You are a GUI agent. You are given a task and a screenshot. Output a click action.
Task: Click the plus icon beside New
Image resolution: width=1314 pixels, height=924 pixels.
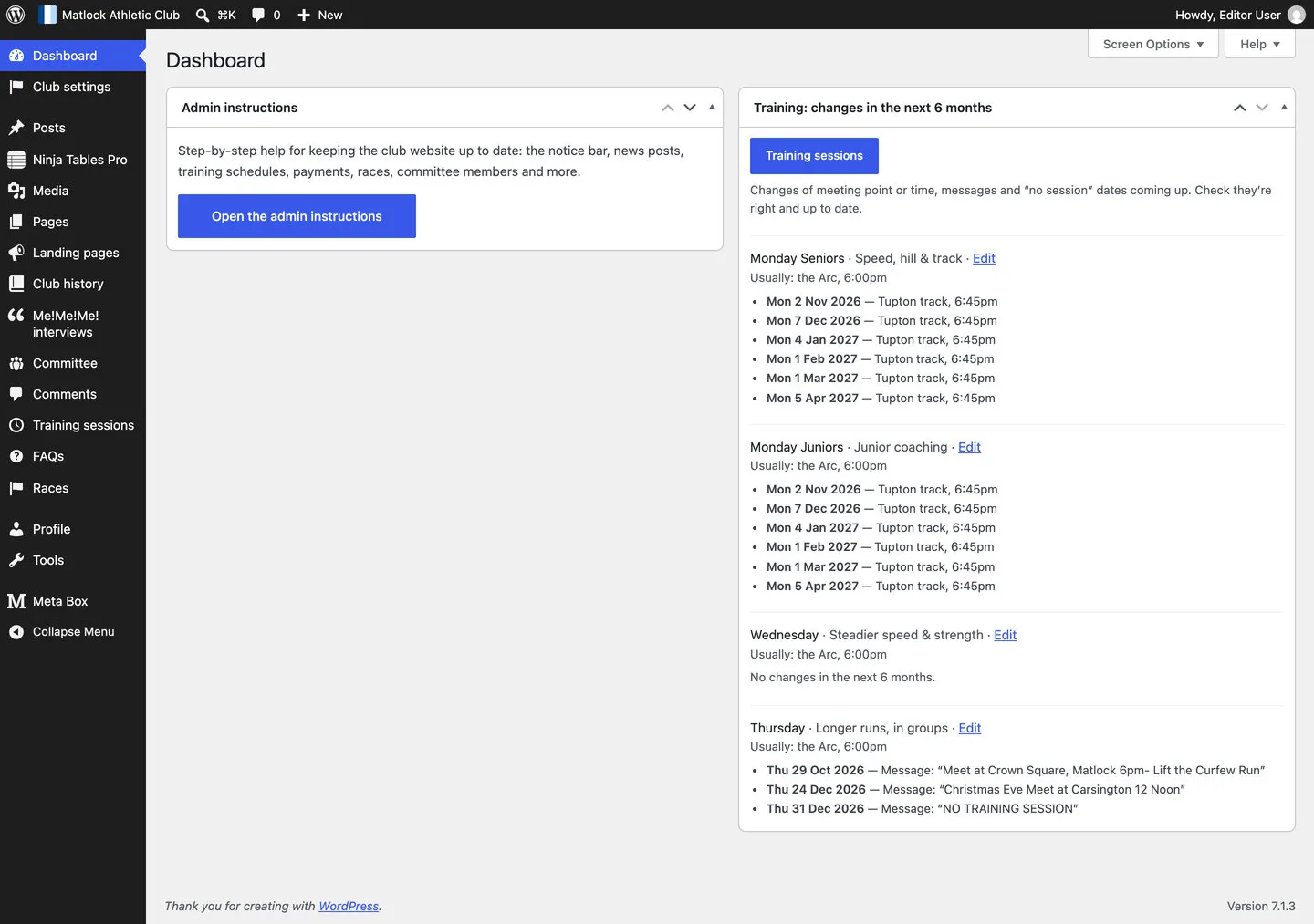(x=304, y=15)
